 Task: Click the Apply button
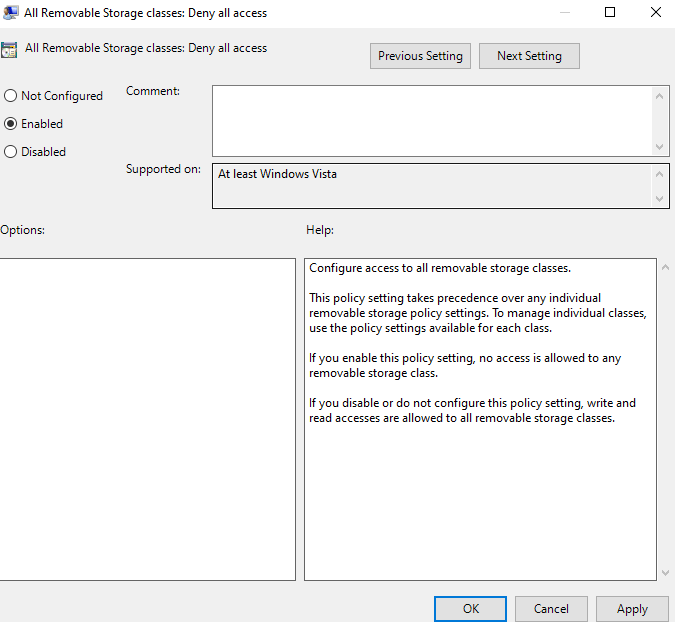coord(632,609)
